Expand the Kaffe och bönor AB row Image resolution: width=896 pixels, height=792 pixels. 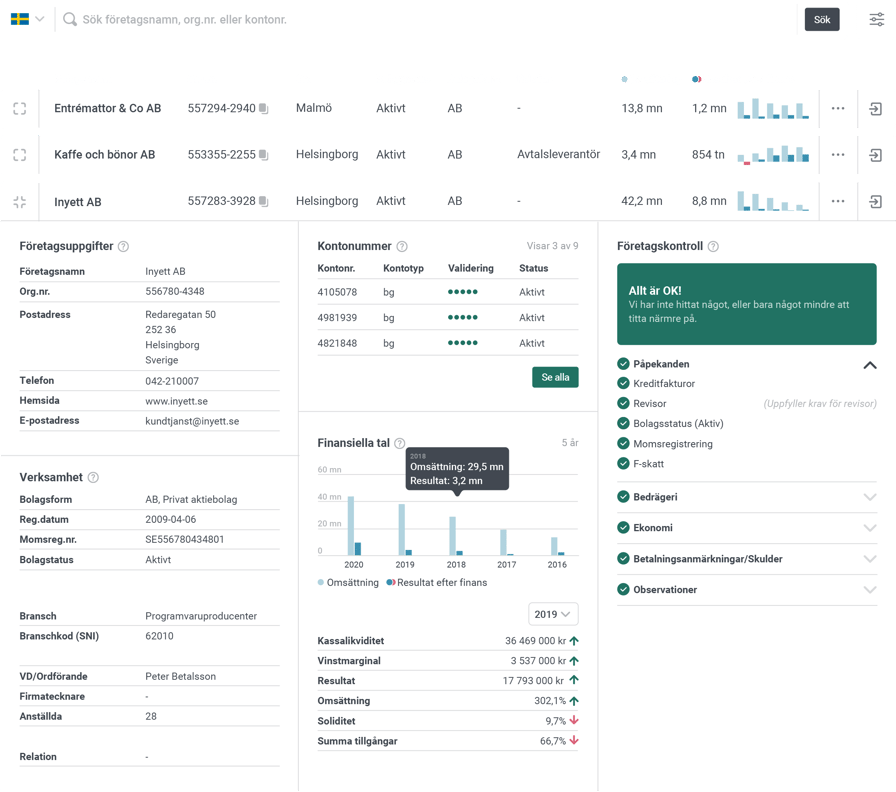tap(19, 155)
